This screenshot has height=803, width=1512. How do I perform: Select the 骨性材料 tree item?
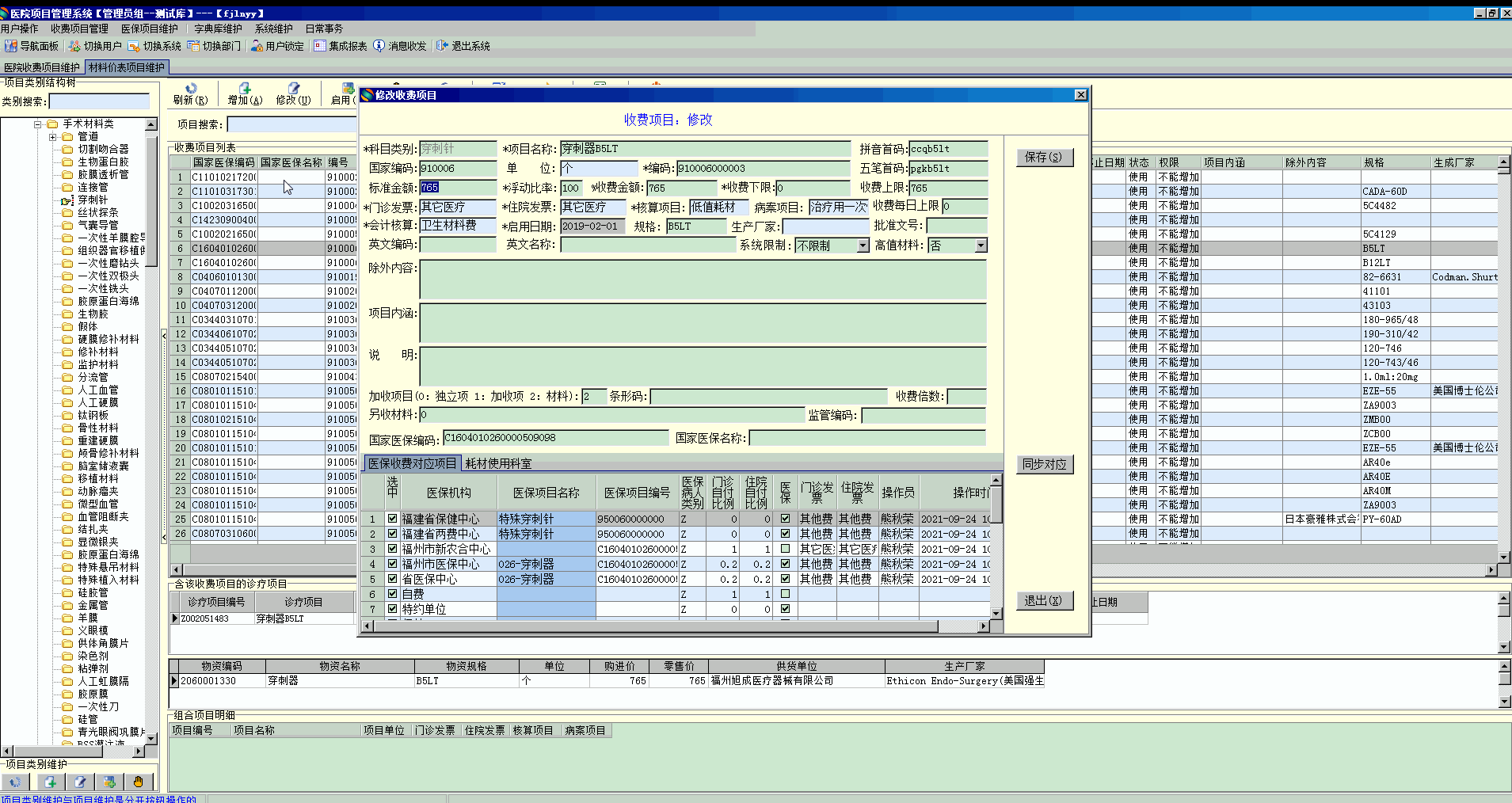(98, 428)
